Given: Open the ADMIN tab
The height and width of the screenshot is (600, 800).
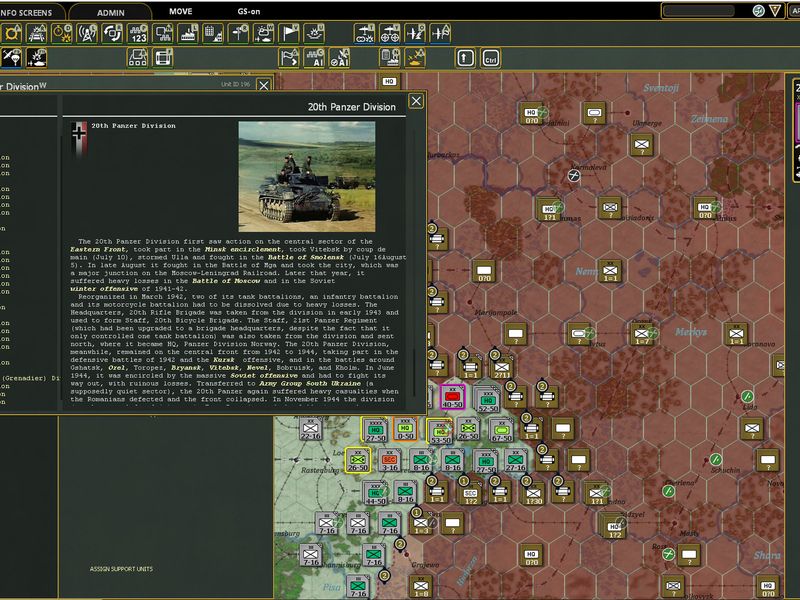Looking at the screenshot, I should point(110,12).
